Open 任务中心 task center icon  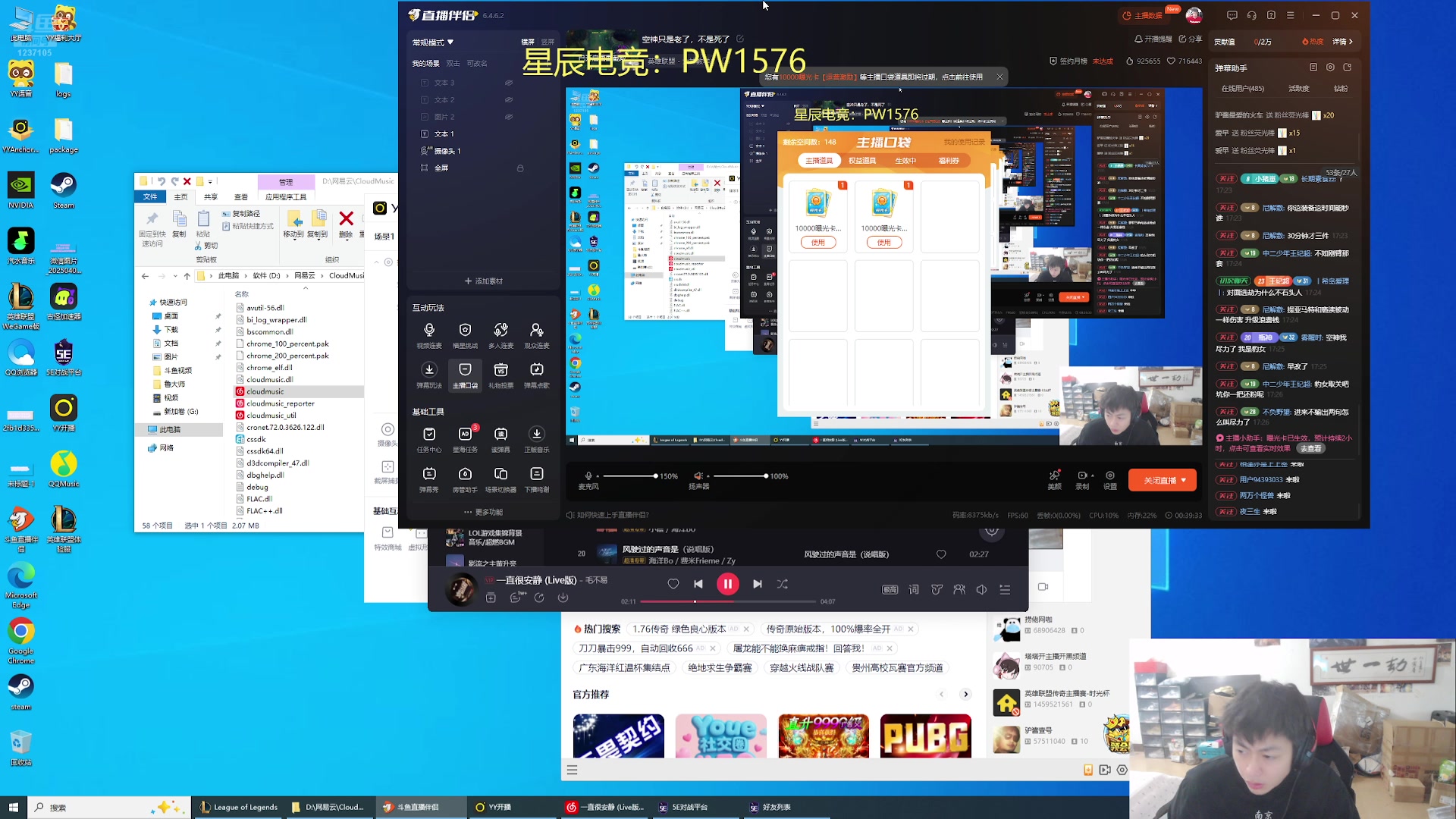tap(429, 439)
